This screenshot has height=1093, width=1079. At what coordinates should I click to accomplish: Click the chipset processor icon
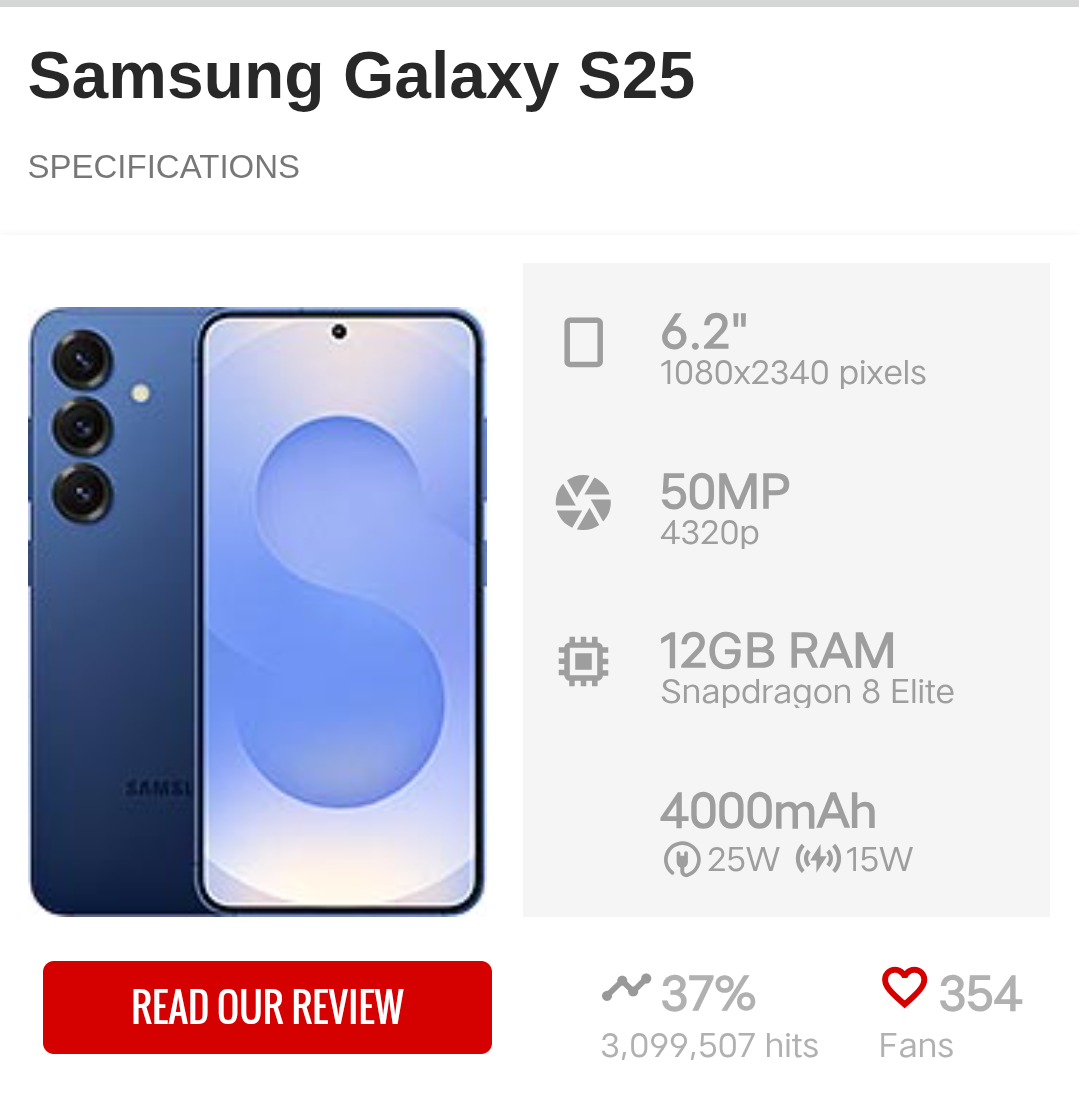coord(583,661)
